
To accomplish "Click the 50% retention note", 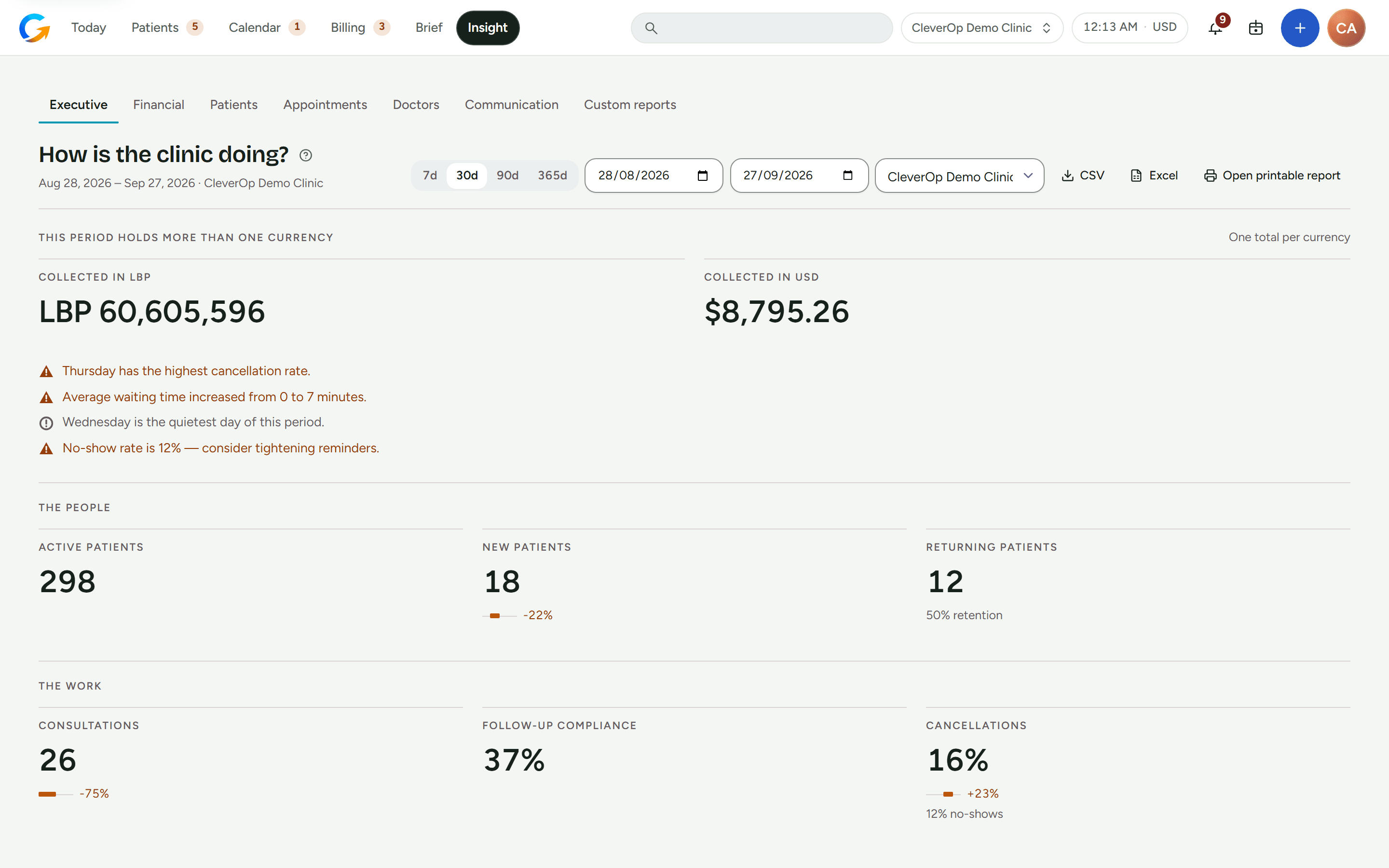I will coord(964,615).
